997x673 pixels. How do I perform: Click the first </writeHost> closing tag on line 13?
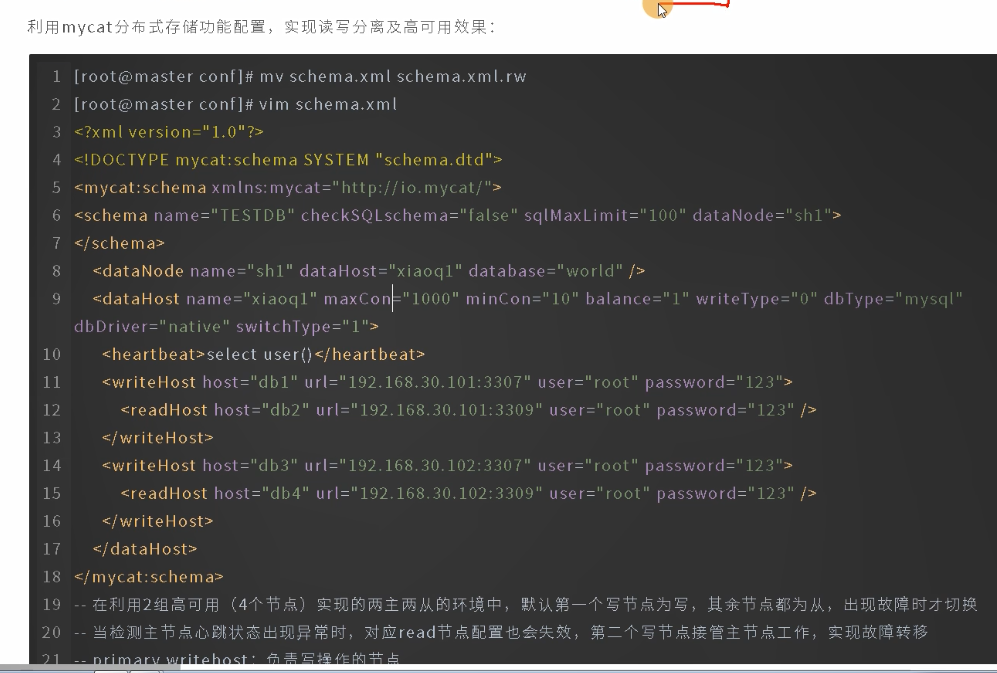coord(158,438)
